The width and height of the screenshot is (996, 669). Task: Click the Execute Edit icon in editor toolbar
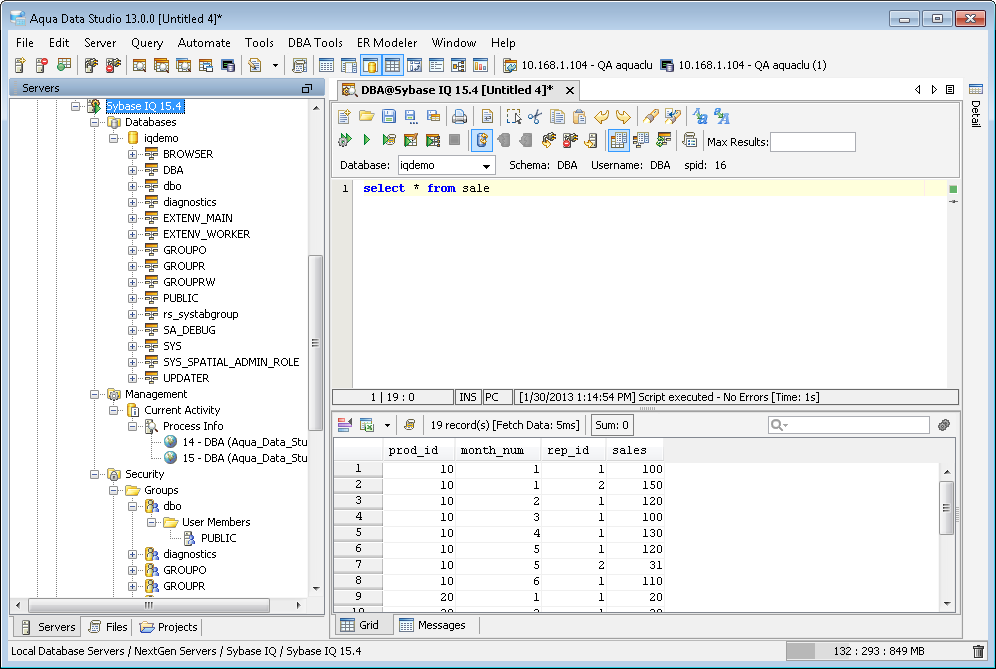click(411, 140)
